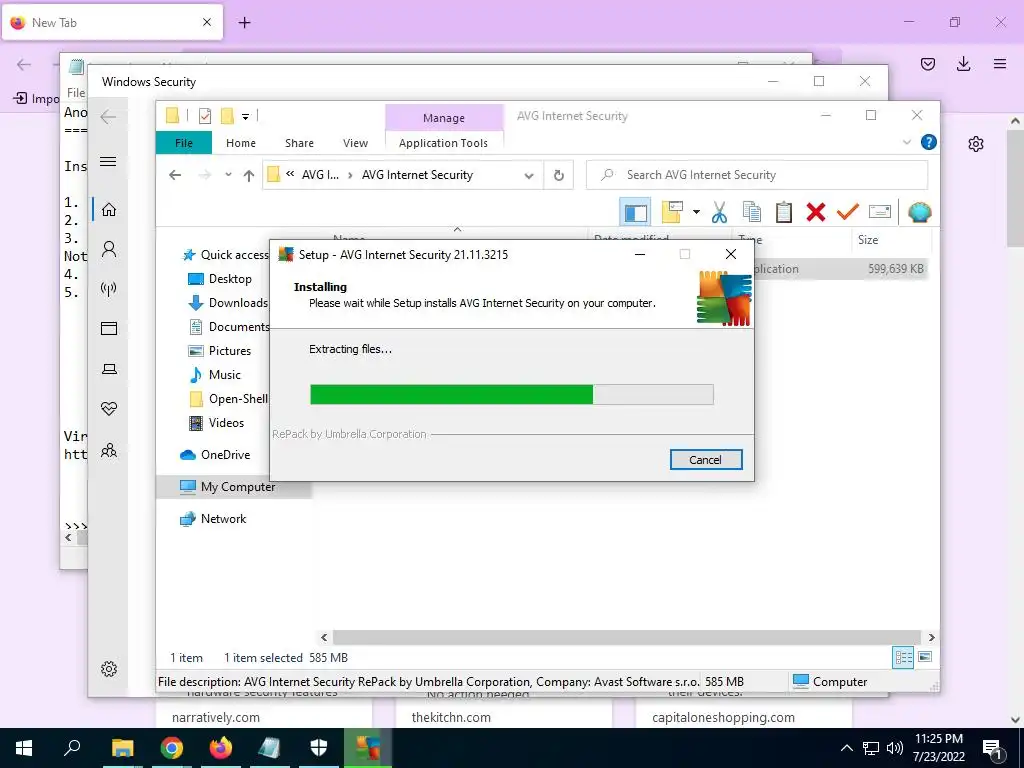The image size is (1024, 768).
Task: Toggle the navigation pane icon in toolbar
Action: pyautogui.click(x=635, y=212)
